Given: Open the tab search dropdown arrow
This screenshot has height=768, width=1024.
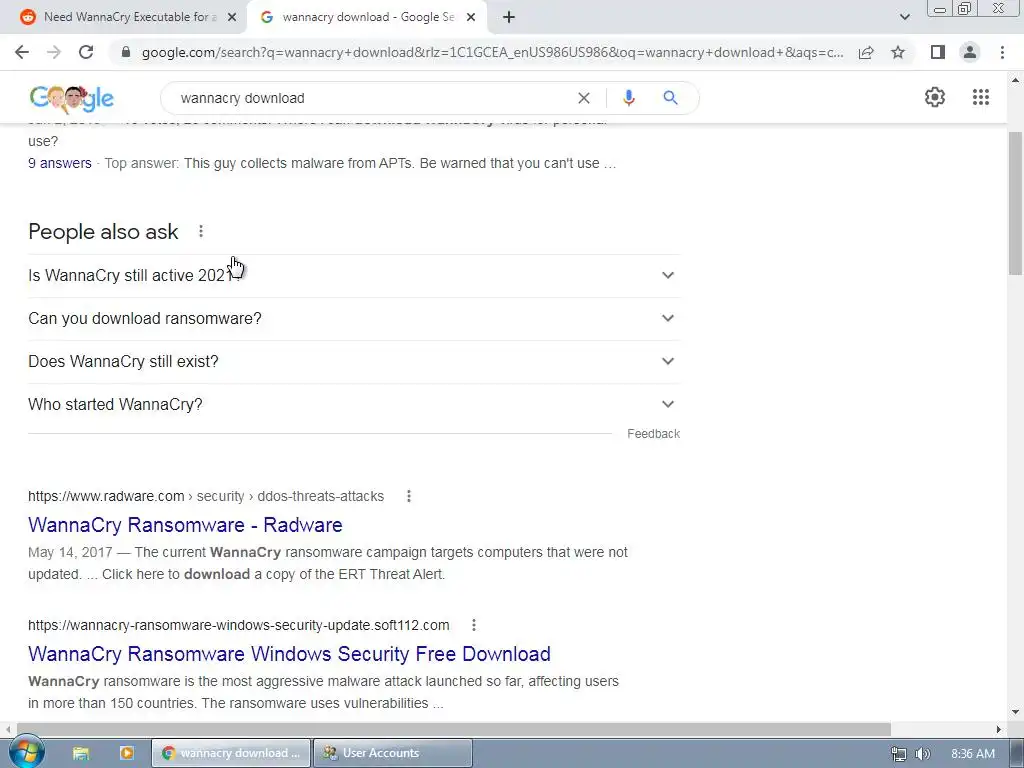Looking at the screenshot, I should pos(904,17).
